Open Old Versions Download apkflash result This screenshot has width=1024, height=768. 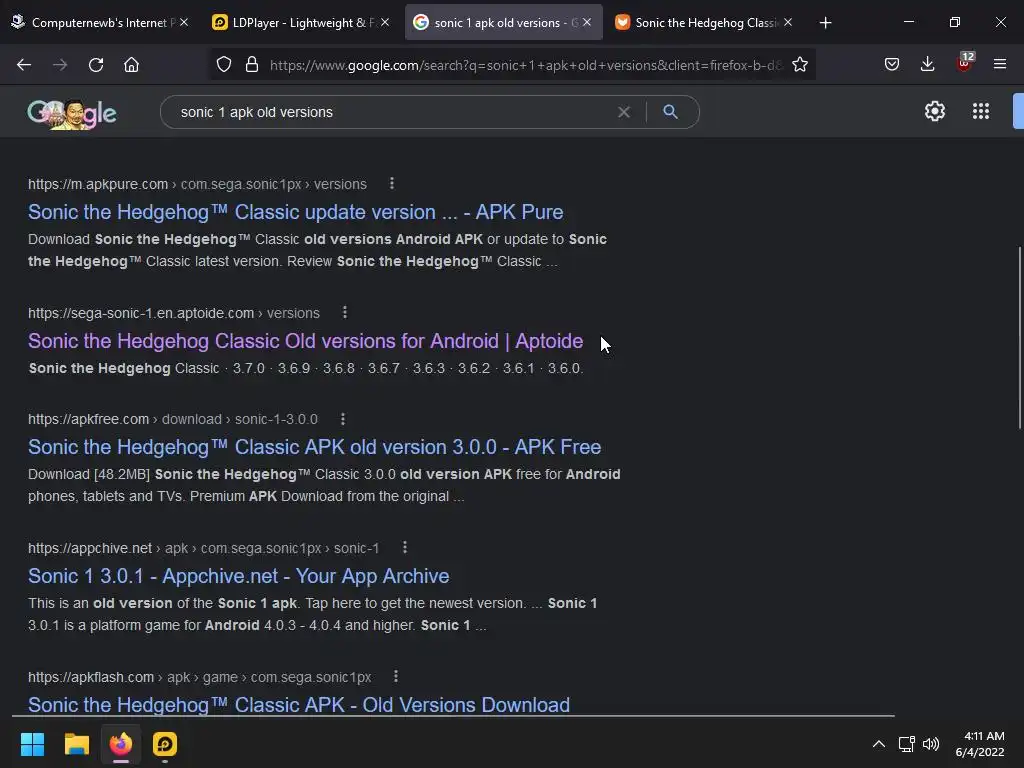[x=298, y=705]
